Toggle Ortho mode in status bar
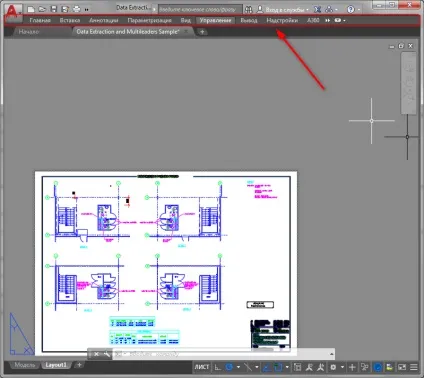 pos(217,367)
